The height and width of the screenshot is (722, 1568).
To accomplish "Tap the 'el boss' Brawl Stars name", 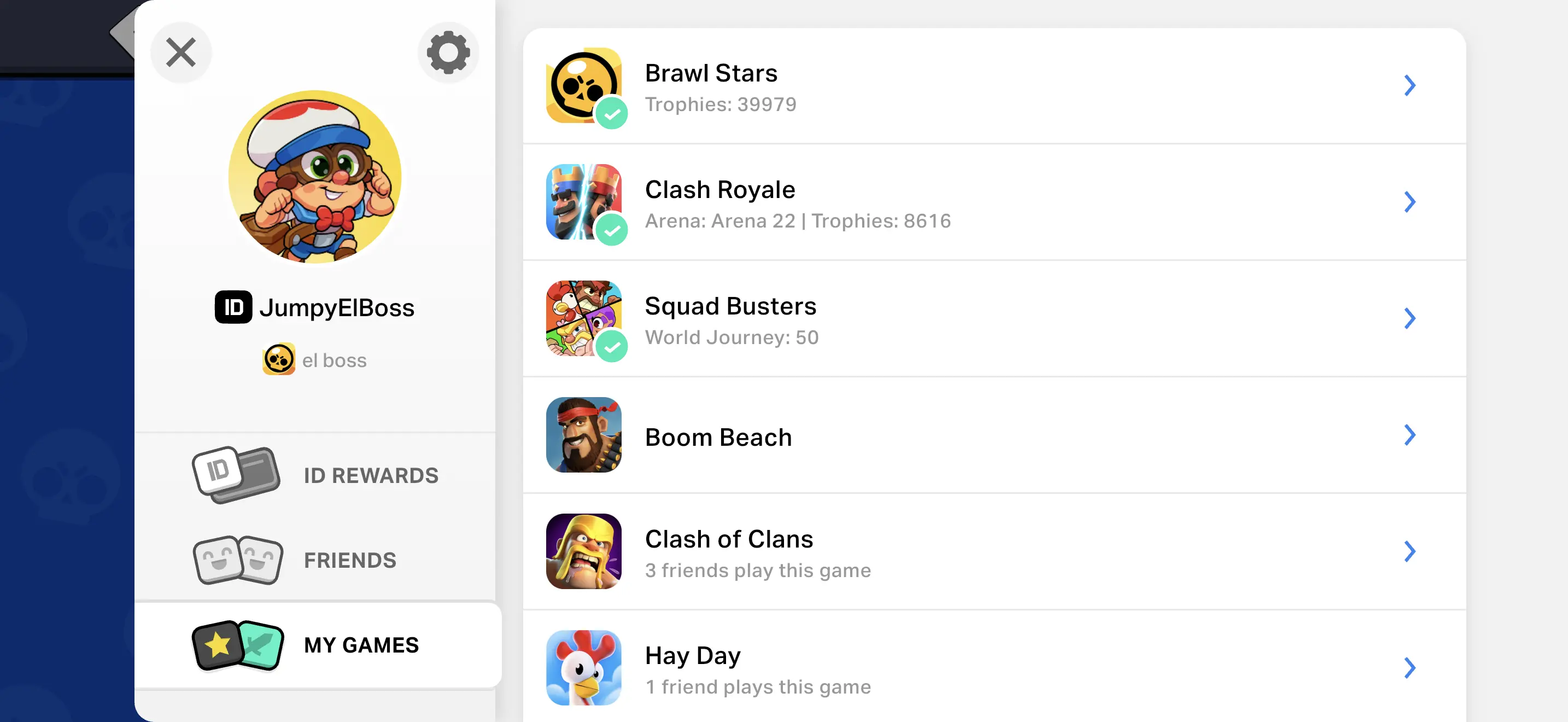I will (334, 360).
